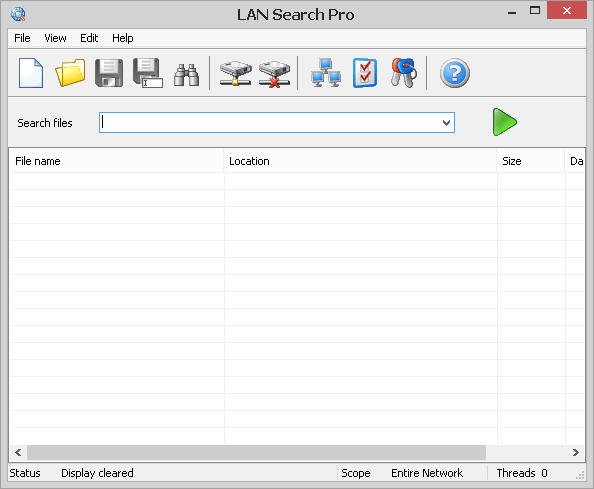Minimize the LAN Search Pro window
The image size is (594, 489).
(x=512, y=13)
